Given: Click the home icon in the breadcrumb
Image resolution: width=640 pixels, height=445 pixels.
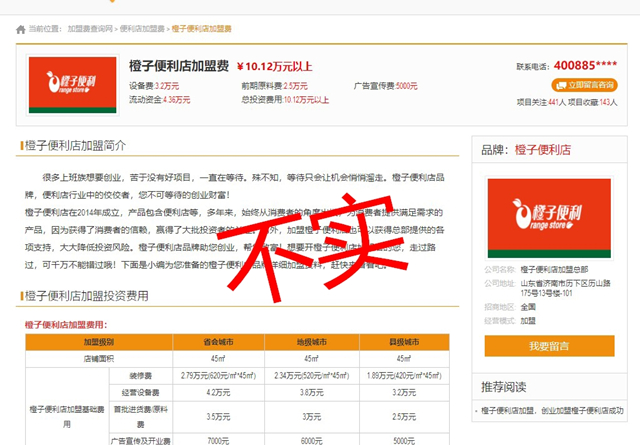Looking at the screenshot, I should click(20, 29).
